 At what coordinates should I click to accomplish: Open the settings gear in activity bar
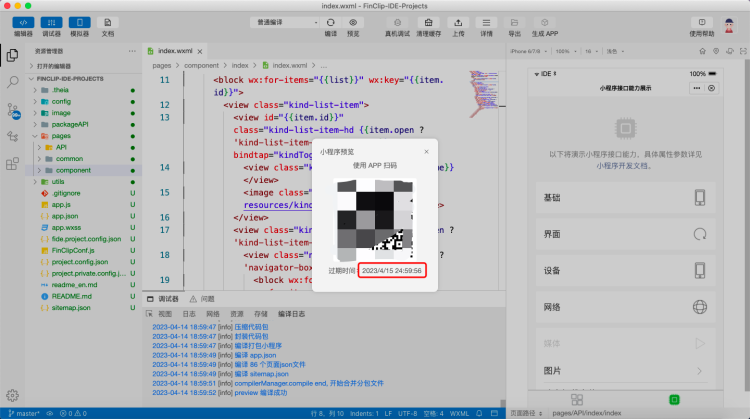(12, 396)
